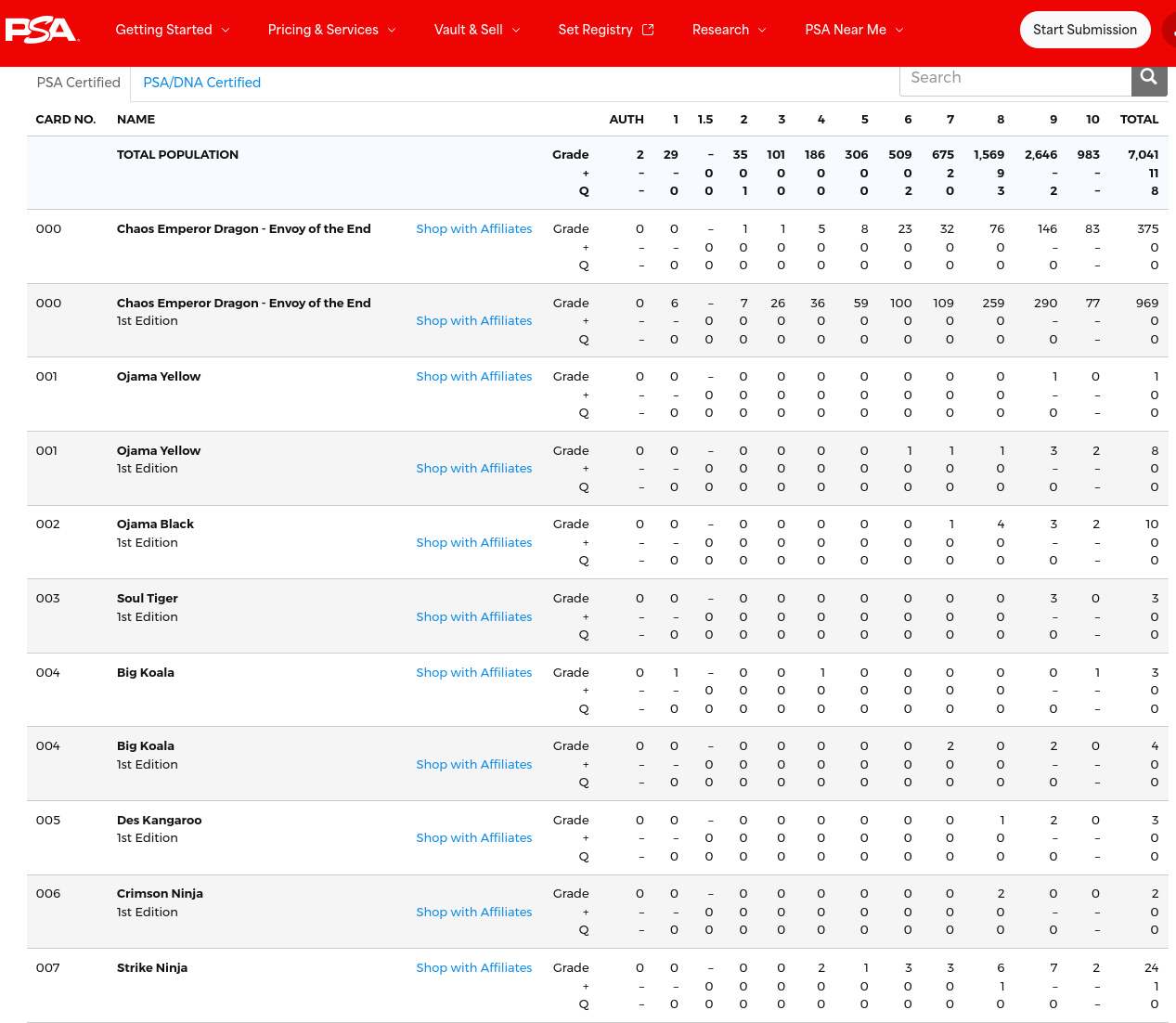
Task: Shop with Affiliates for Ojama Yellow 1st Edition
Action: point(473,468)
